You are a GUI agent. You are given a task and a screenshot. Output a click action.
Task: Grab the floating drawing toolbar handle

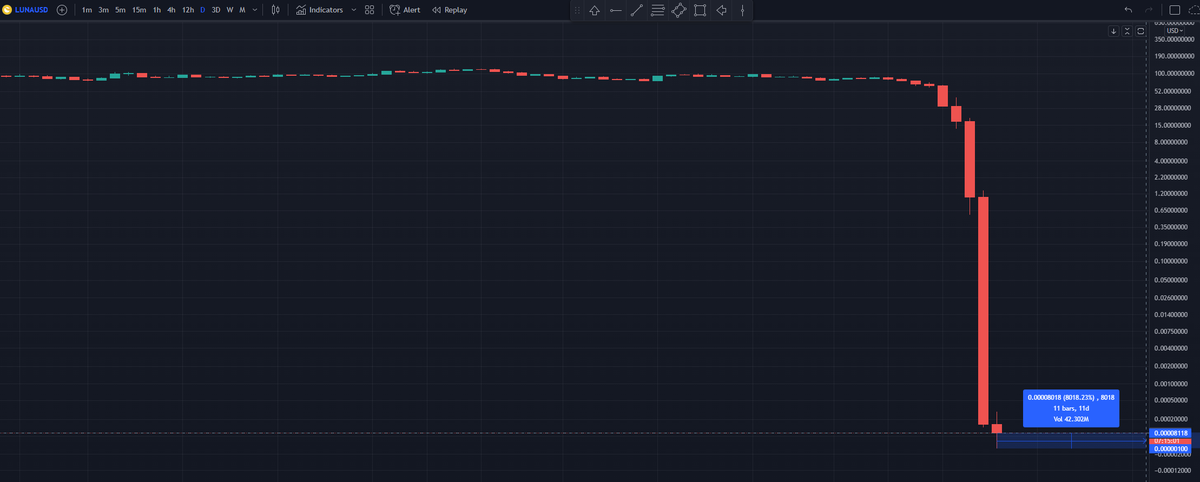(x=576, y=10)
